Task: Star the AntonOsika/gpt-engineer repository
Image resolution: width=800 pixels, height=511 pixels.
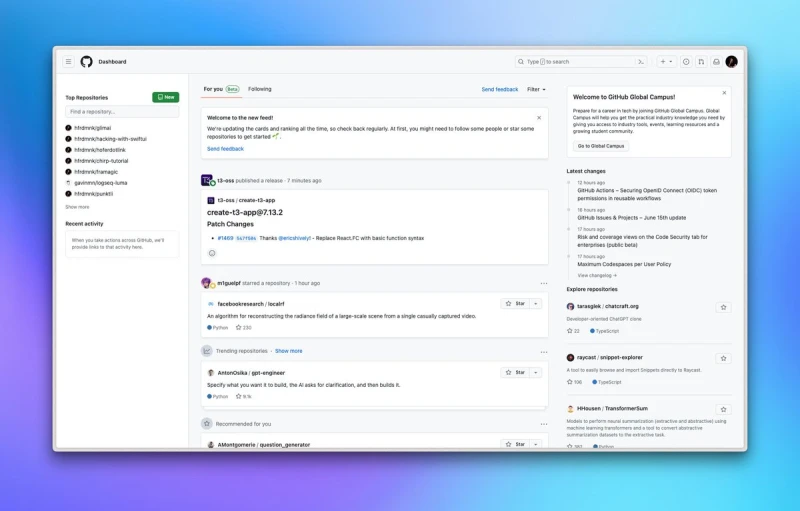Action: [514, 372]
